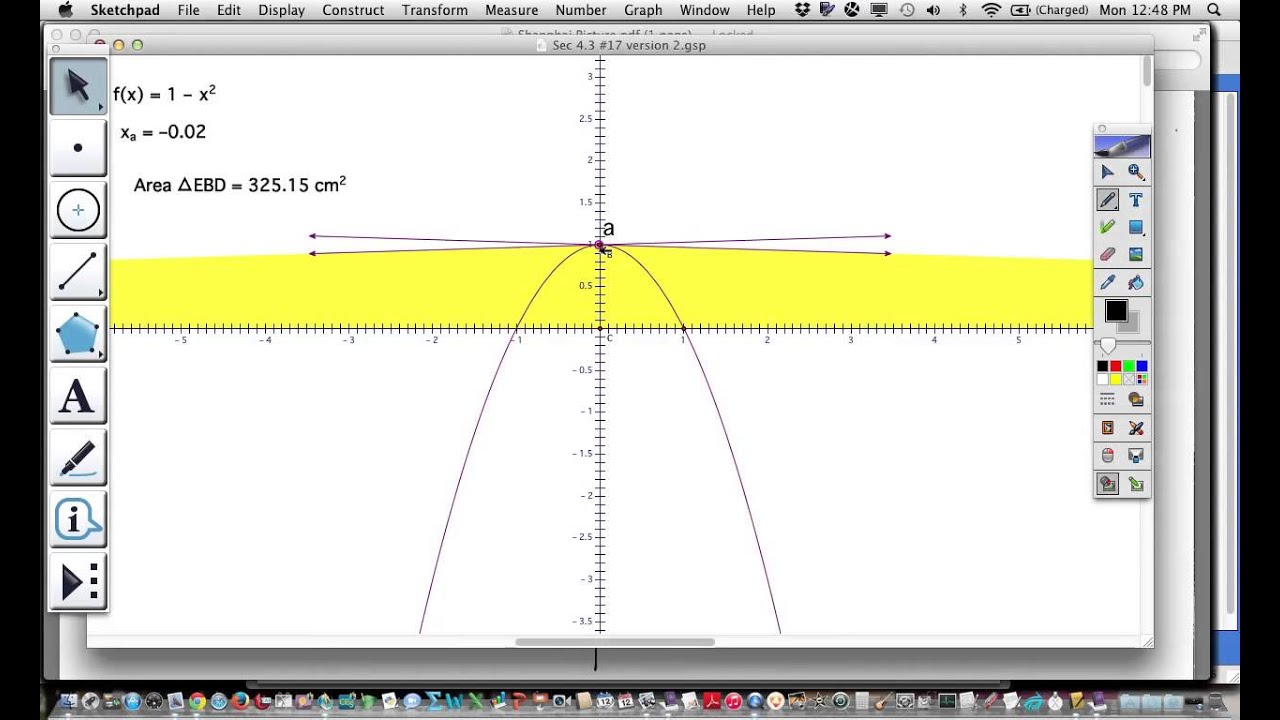
Task: Choose the yellow color swatch
Action: pos(1116,379)
